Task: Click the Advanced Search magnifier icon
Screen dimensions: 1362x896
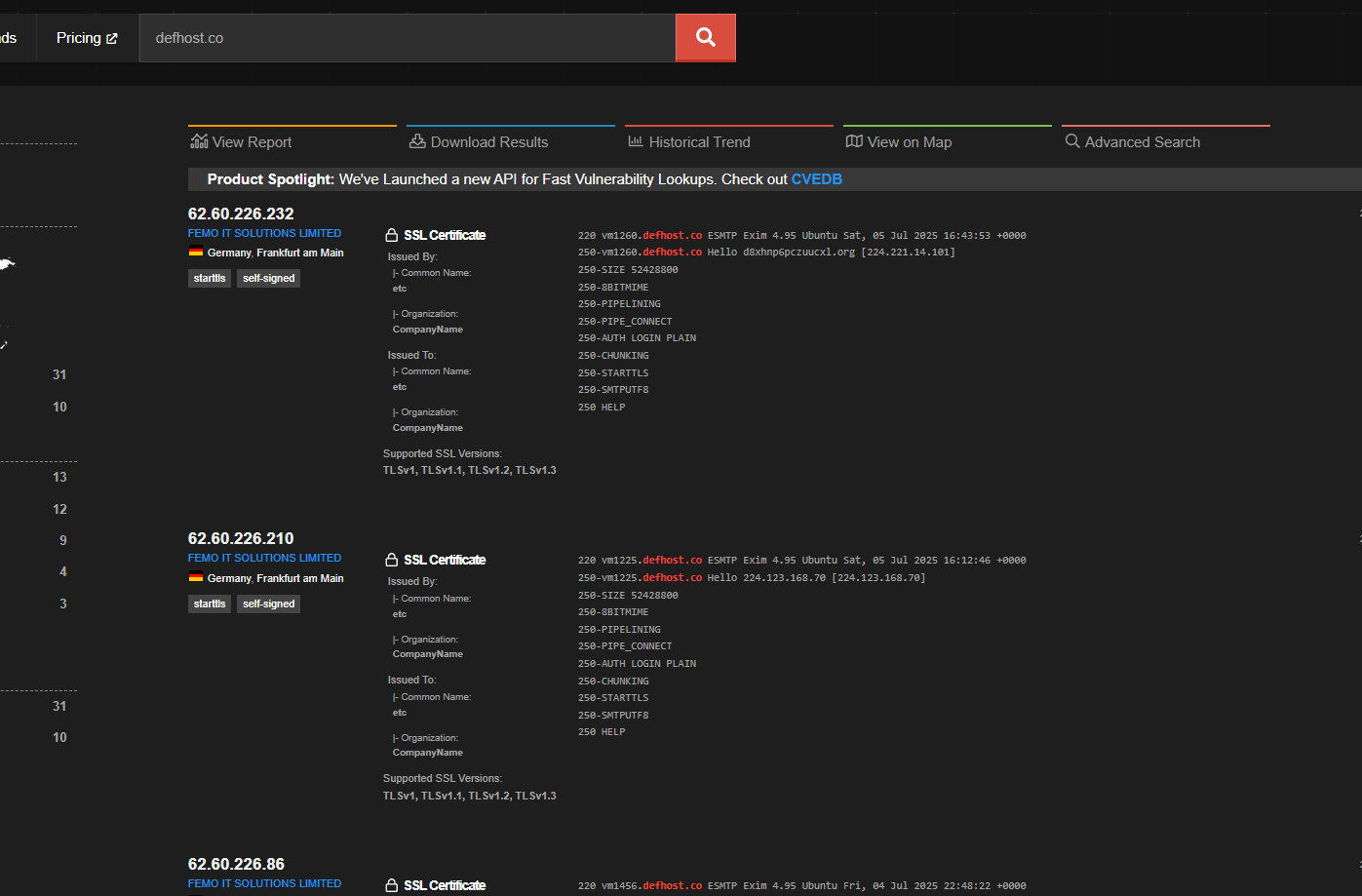Action: pos(1072,141)
